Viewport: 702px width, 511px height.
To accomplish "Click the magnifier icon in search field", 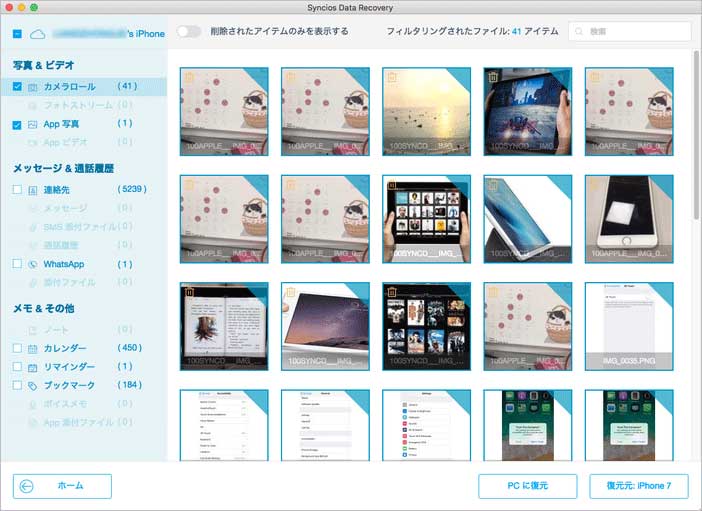I will [x=579, y=31].
